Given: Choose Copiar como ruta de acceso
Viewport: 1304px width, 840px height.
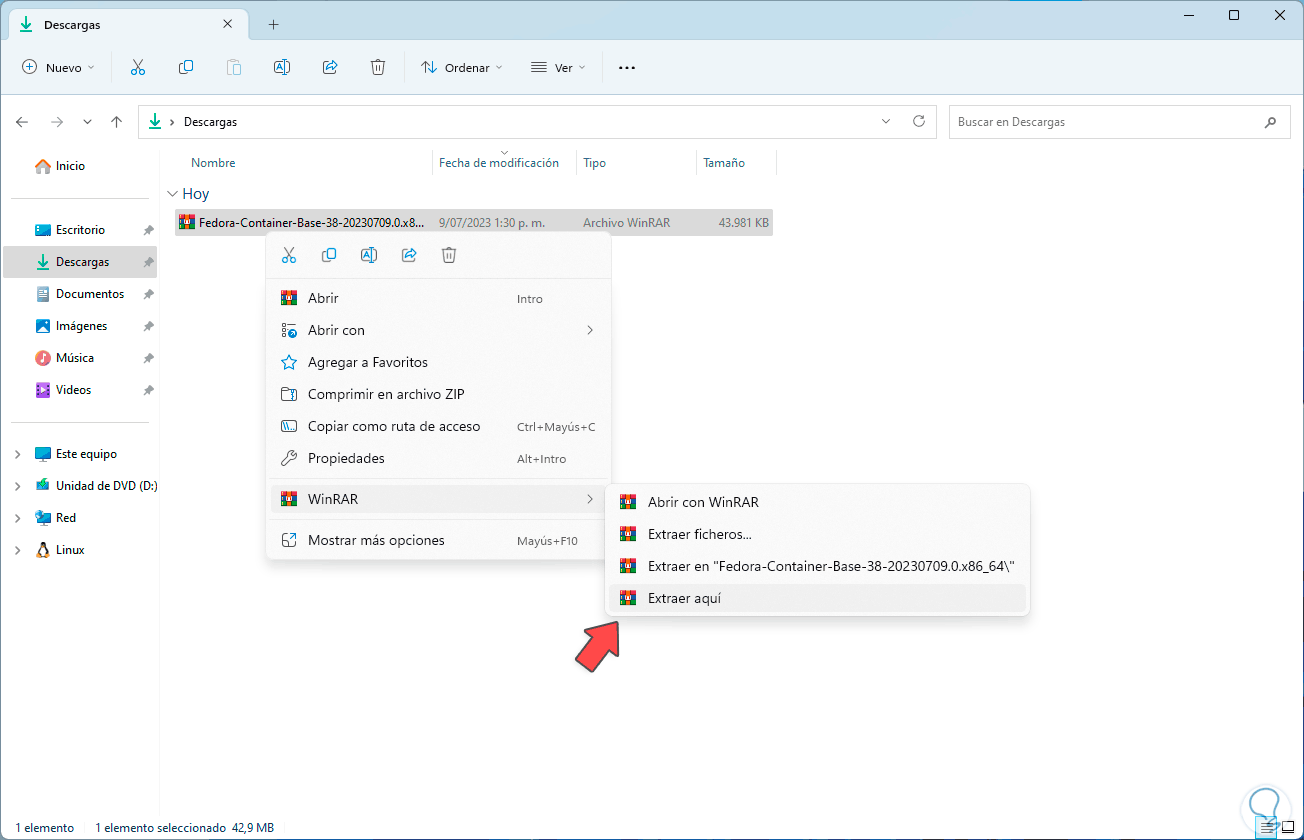Looking at the screenshot, I should point(438,426).
